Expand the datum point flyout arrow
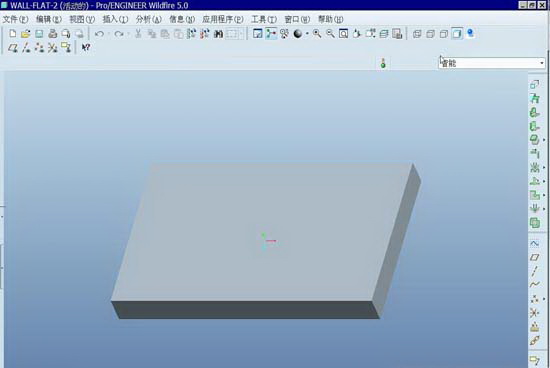Image resolution: width=550 pixels, height=368 pixels. pos(544,299)
